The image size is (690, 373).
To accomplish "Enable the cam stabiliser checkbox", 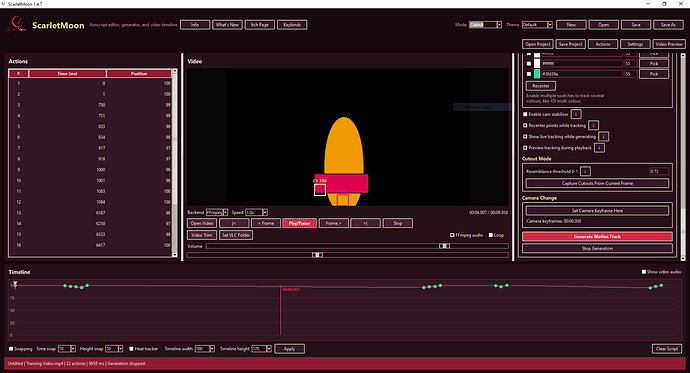I will pyautogui.click(x=525, y=114).
